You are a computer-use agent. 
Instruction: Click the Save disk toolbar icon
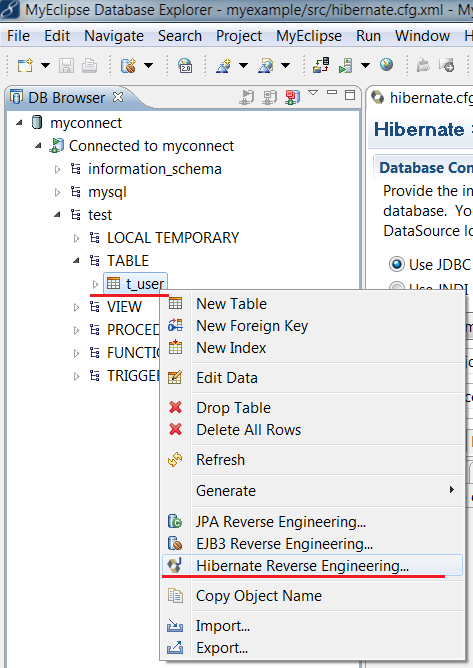point(66,65)
